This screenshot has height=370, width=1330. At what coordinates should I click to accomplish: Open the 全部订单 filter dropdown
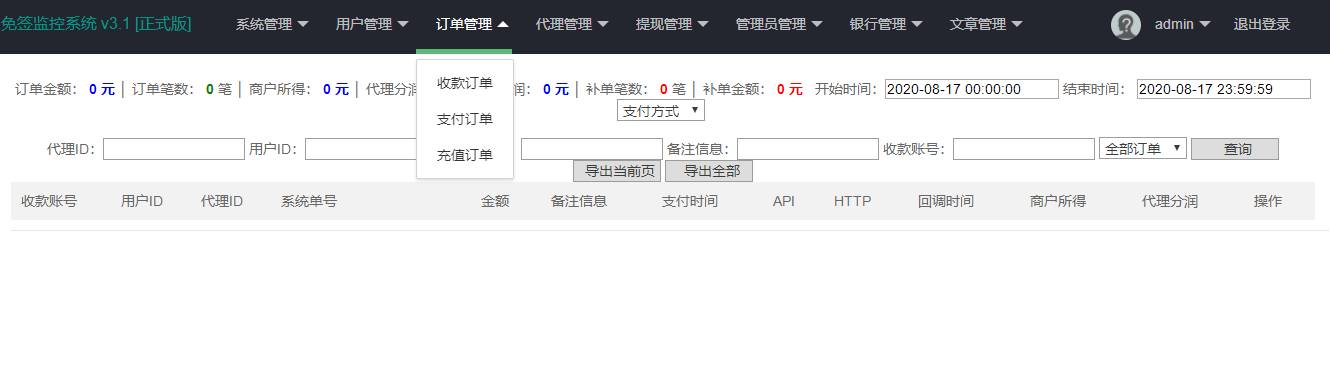click(1143, 149)
